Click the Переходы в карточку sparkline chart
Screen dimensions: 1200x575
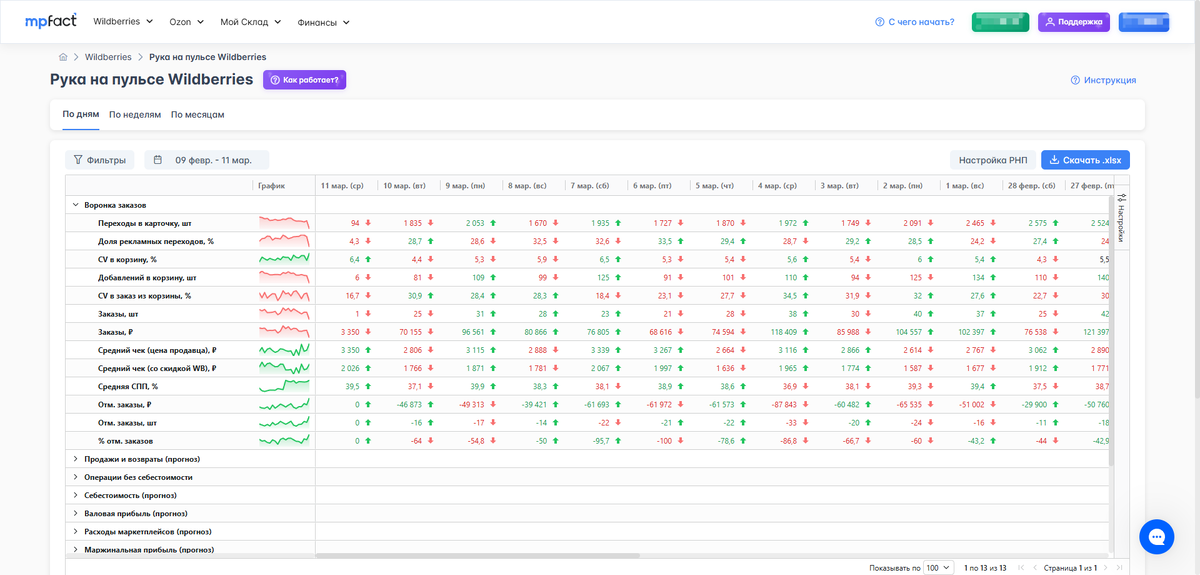pos(284,222)
